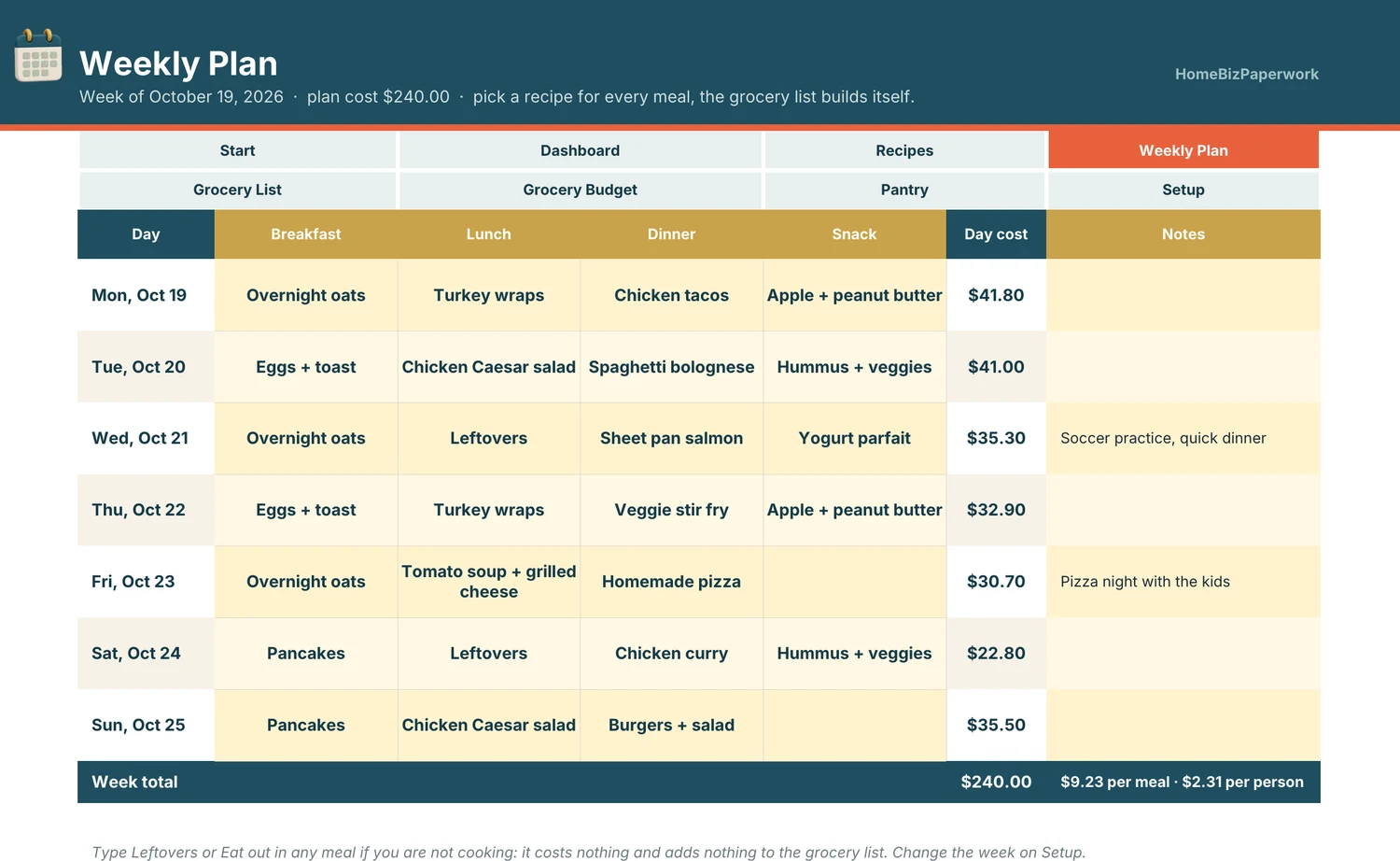Click the empty Friday snack cell
The image size is (1400, 861).
[855, 582]
